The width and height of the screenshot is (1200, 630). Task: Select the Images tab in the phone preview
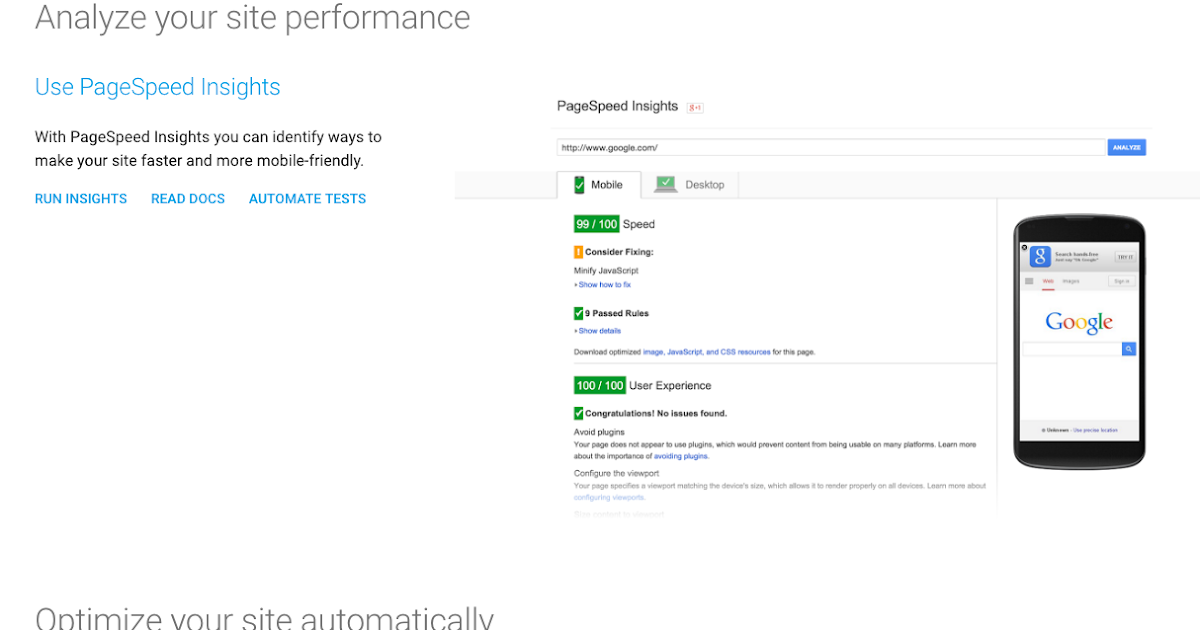1071,281
